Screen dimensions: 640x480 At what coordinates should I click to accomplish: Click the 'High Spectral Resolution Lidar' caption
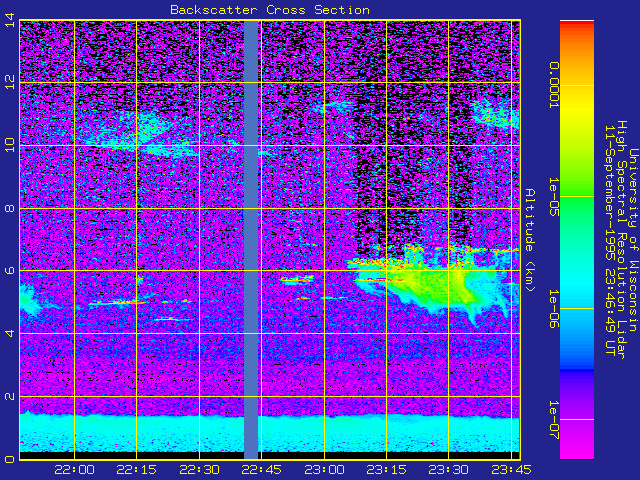tap(622, 240)
